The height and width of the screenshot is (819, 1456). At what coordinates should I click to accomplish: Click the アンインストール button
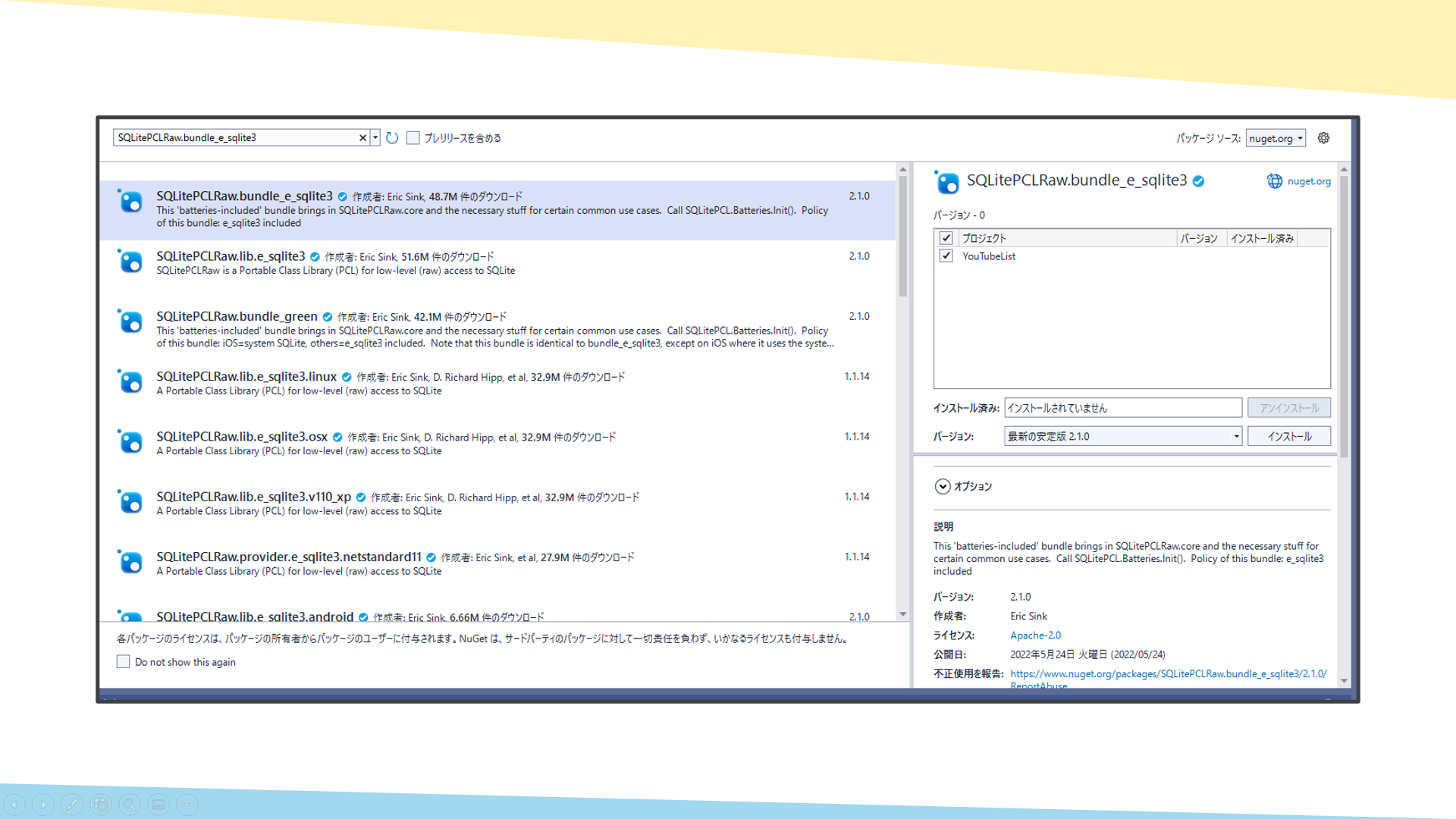[1289, 408]
